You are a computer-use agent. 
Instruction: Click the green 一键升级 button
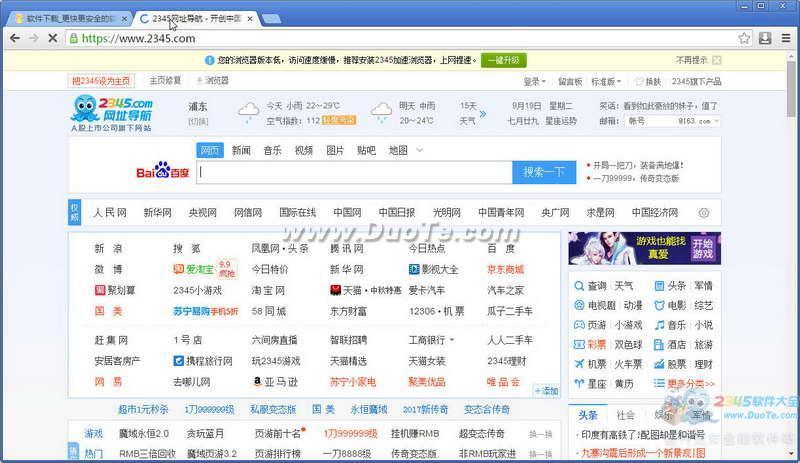click(x=503, y=60)
